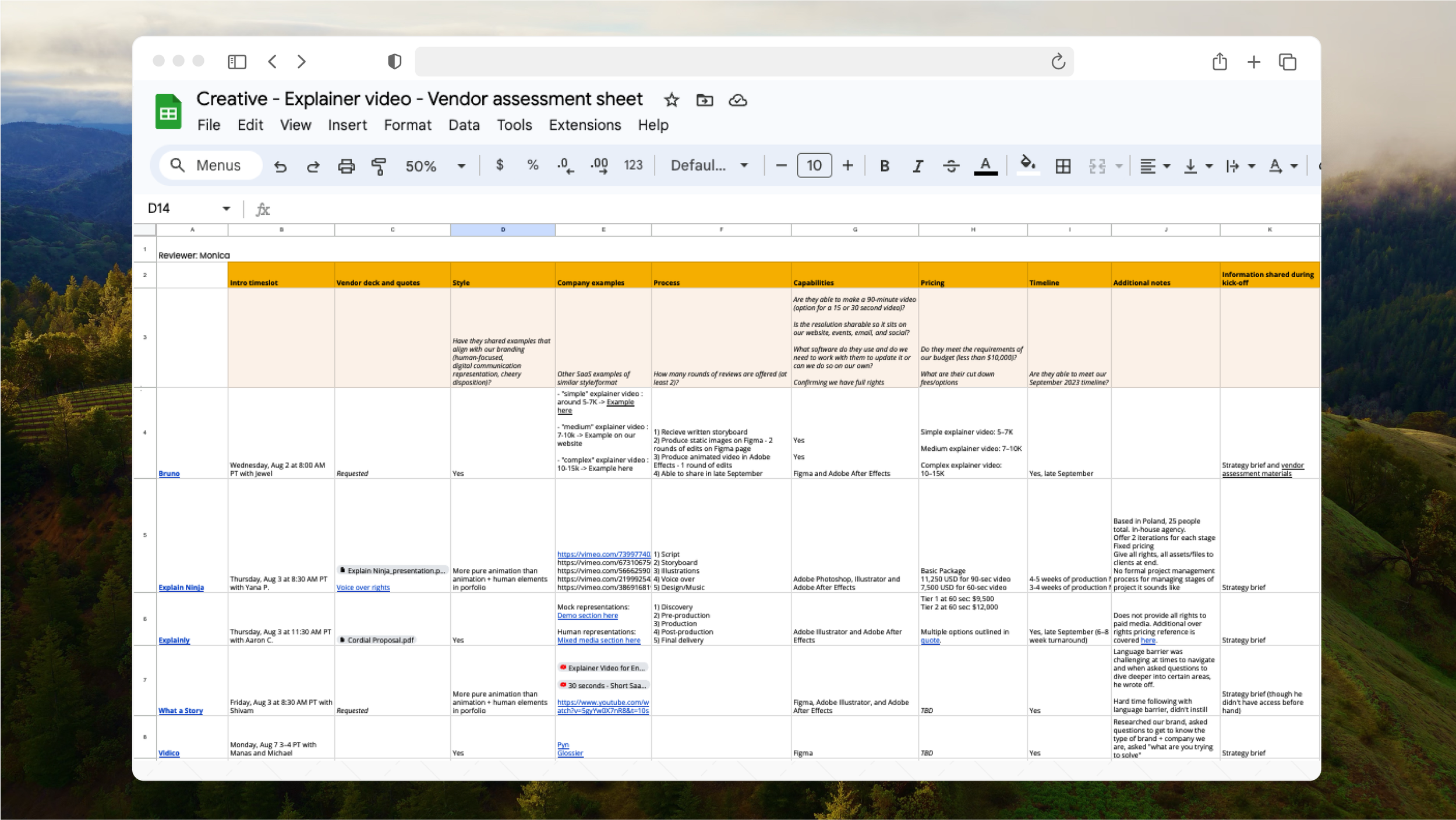Open the Edit menu
This screenshot has height=820, width=1456.
tap(250, 125)
